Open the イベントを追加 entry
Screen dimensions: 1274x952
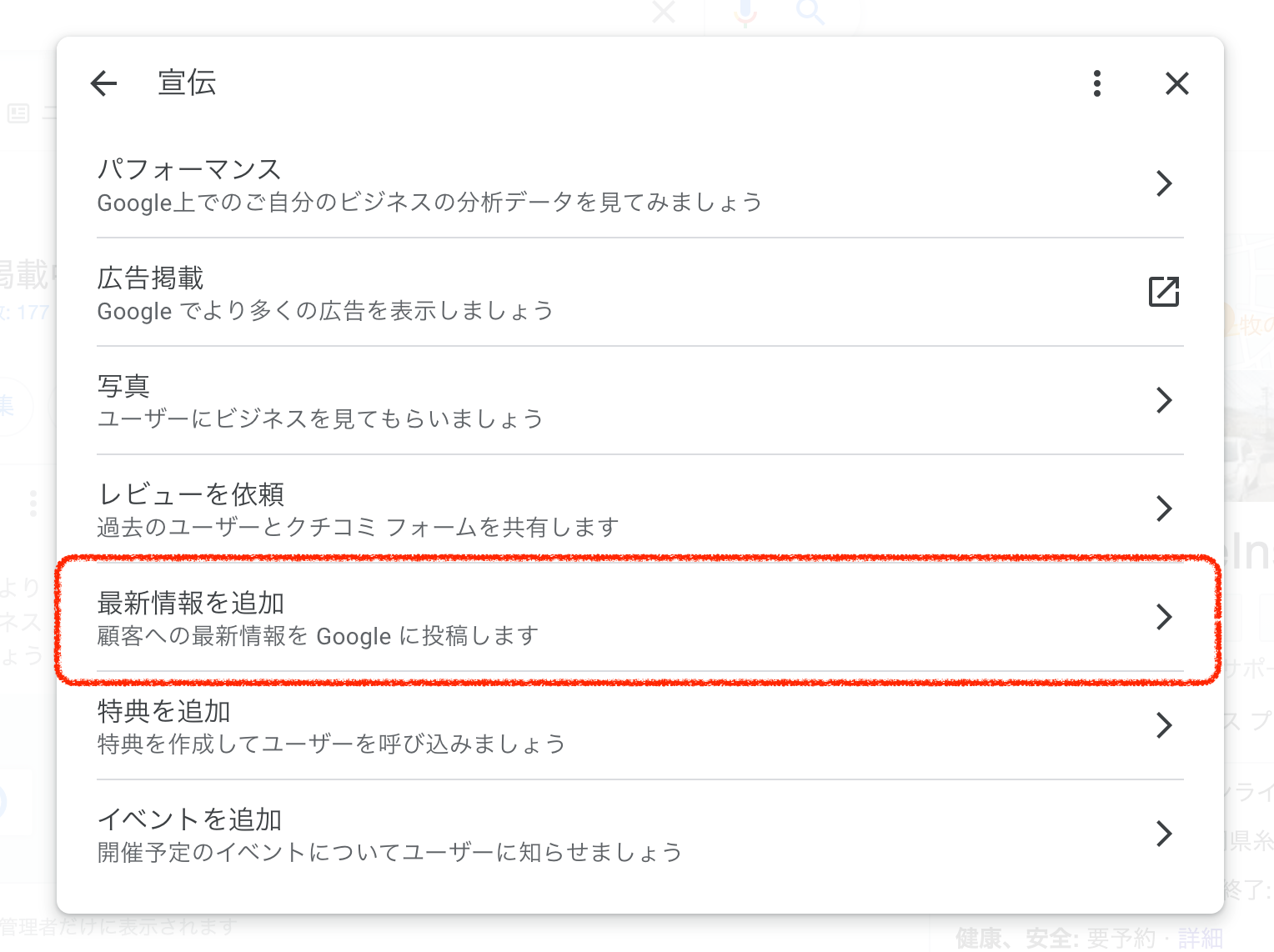tap(189, 819)
